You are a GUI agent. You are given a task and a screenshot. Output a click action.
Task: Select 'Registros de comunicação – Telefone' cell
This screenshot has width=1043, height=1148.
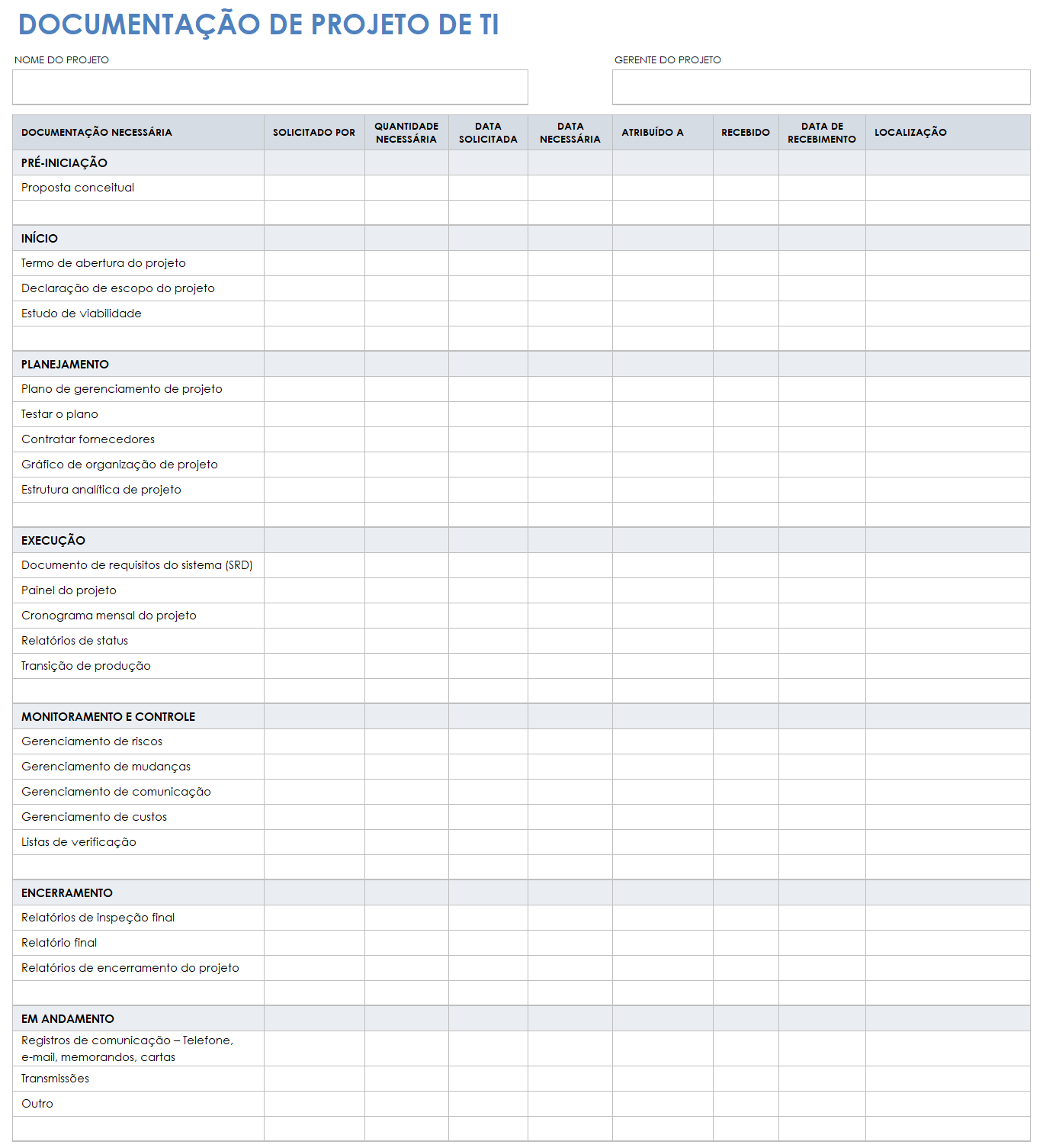(x=139, y=1049)
